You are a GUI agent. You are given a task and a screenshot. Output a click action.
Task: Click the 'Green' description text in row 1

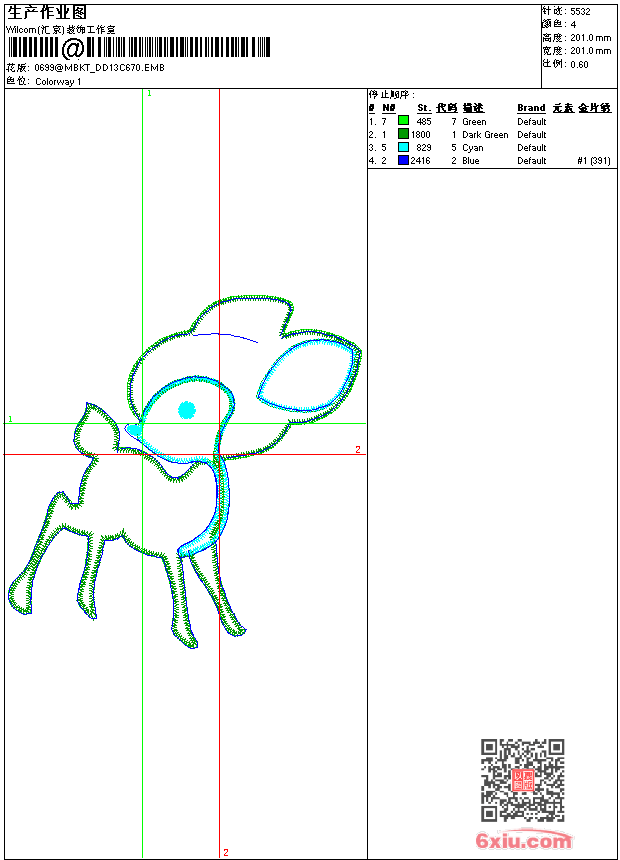pyautogui.click(x=474, y=122)
